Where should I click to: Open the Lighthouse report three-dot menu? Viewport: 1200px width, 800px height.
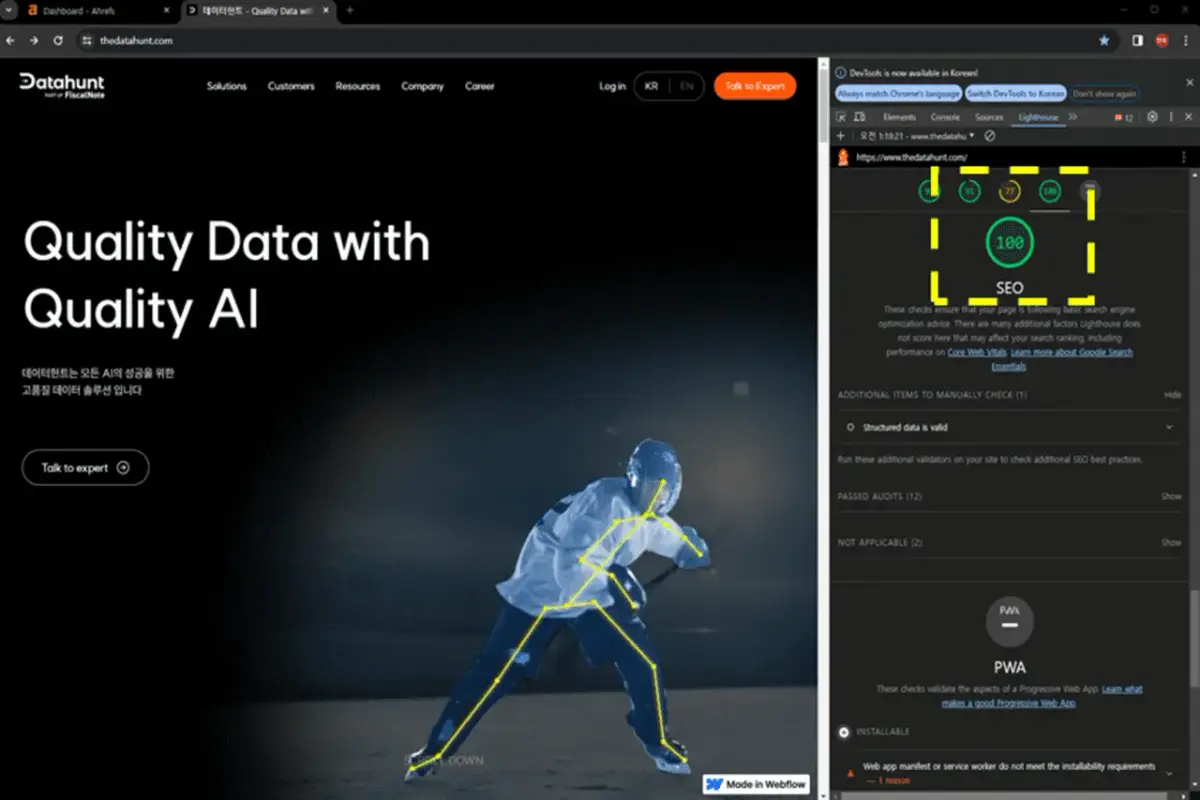(x=1184, y=158)
